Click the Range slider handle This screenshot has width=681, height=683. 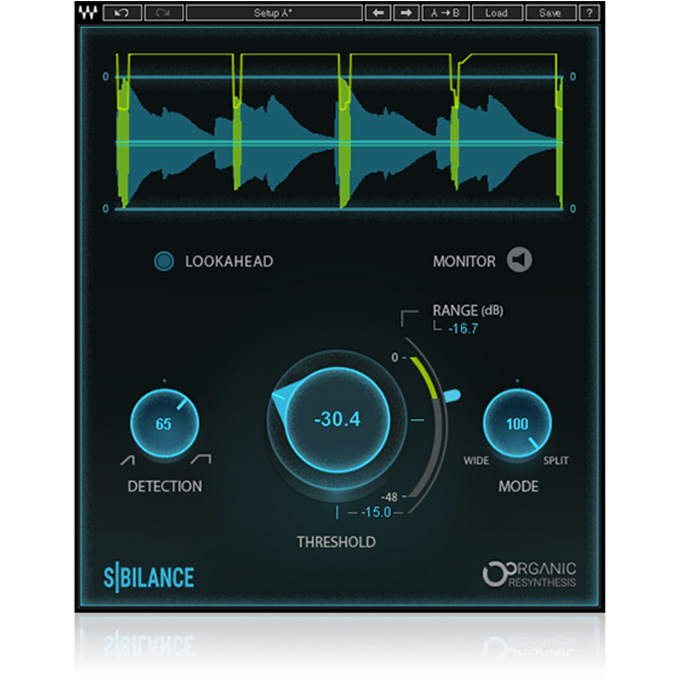pyautogui.click(x=452, y=396)
